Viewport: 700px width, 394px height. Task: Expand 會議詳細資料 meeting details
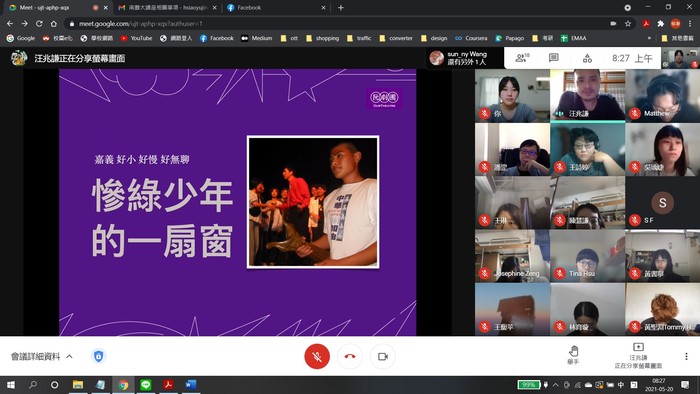coord(42,357)
